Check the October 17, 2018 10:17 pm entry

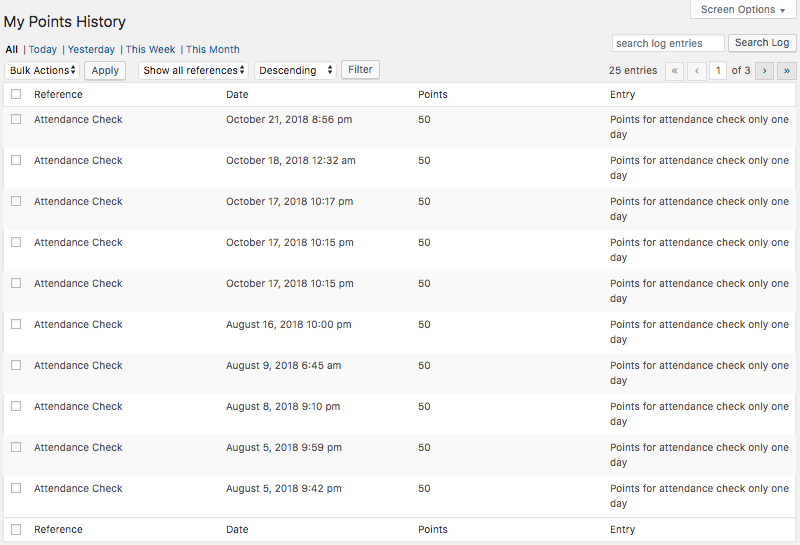pos(16,201)
